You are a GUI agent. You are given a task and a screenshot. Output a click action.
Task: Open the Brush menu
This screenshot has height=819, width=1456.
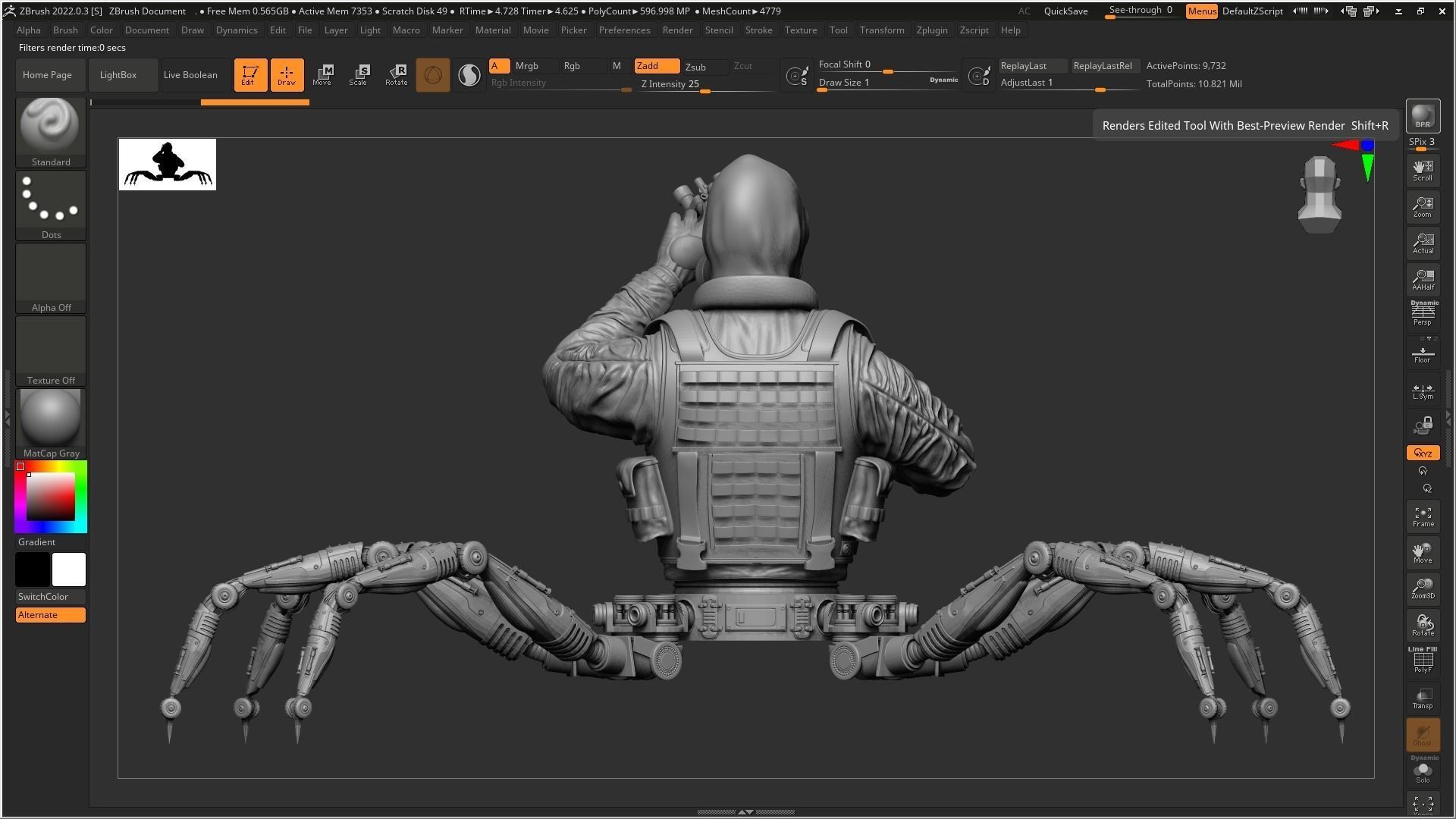(x=65, y=30)
